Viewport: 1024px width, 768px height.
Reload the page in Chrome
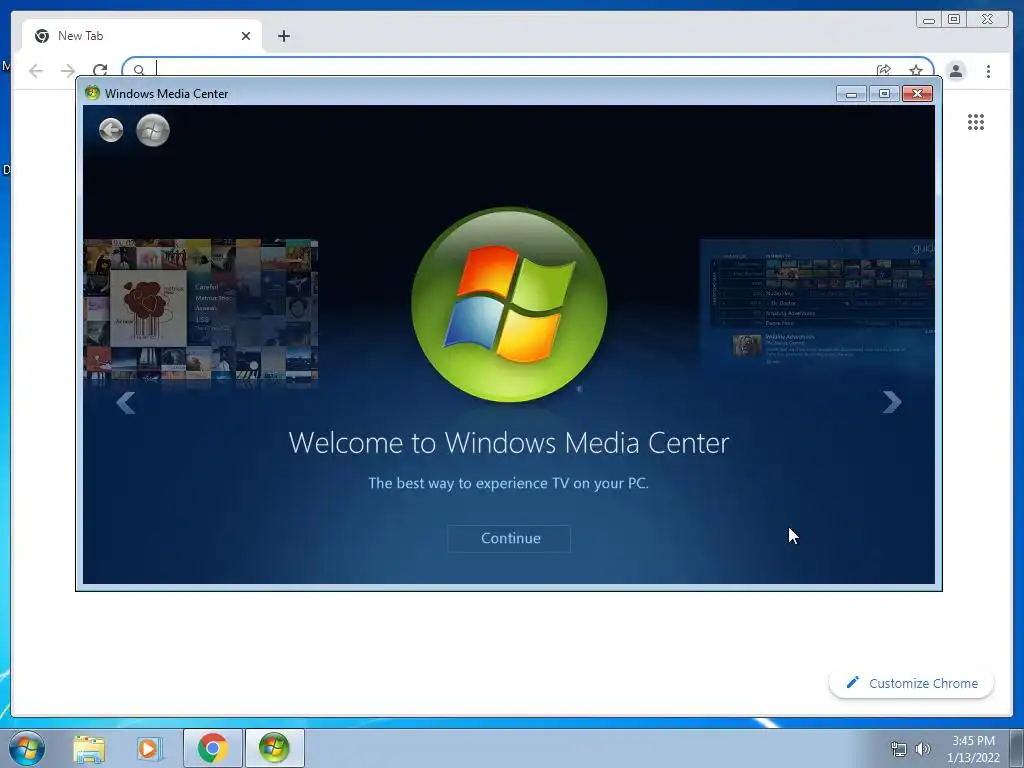(100, 71)
